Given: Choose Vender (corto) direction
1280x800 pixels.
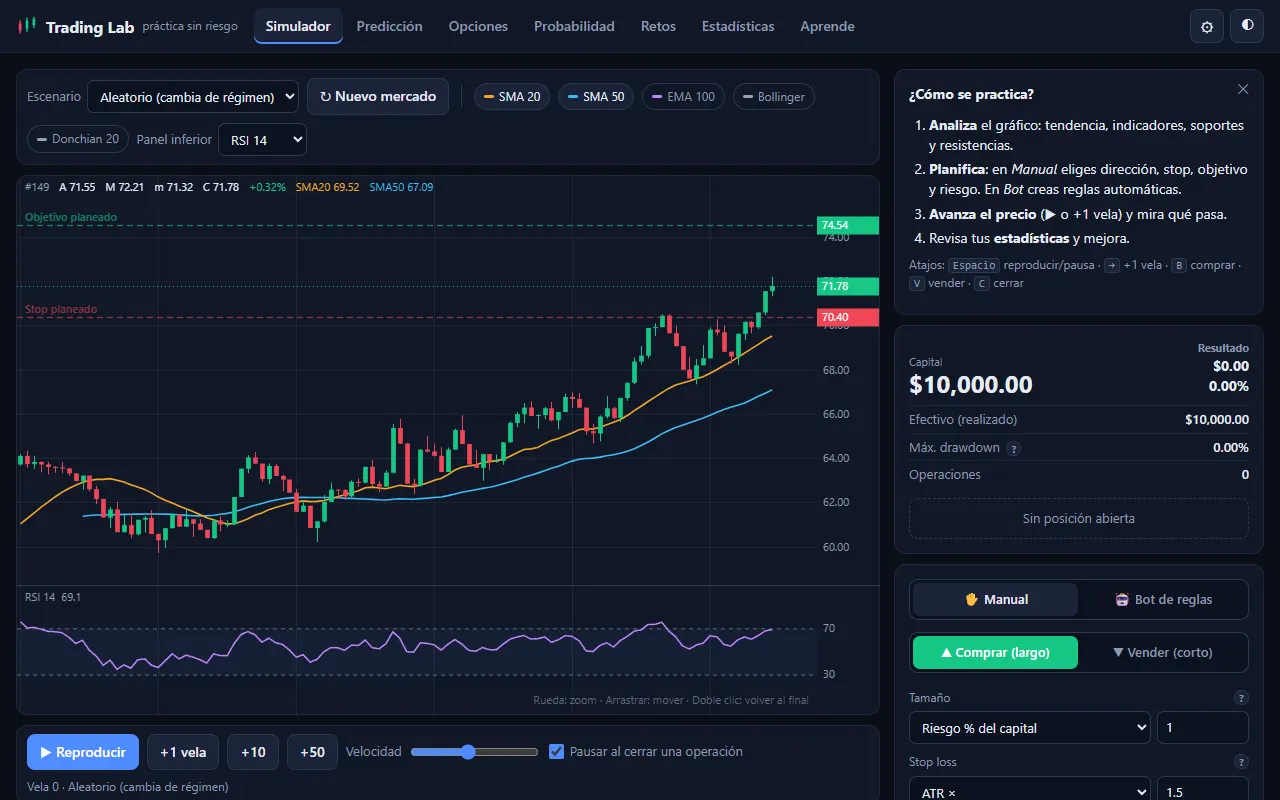Looking at the screenshot, I should (1163, 653).
